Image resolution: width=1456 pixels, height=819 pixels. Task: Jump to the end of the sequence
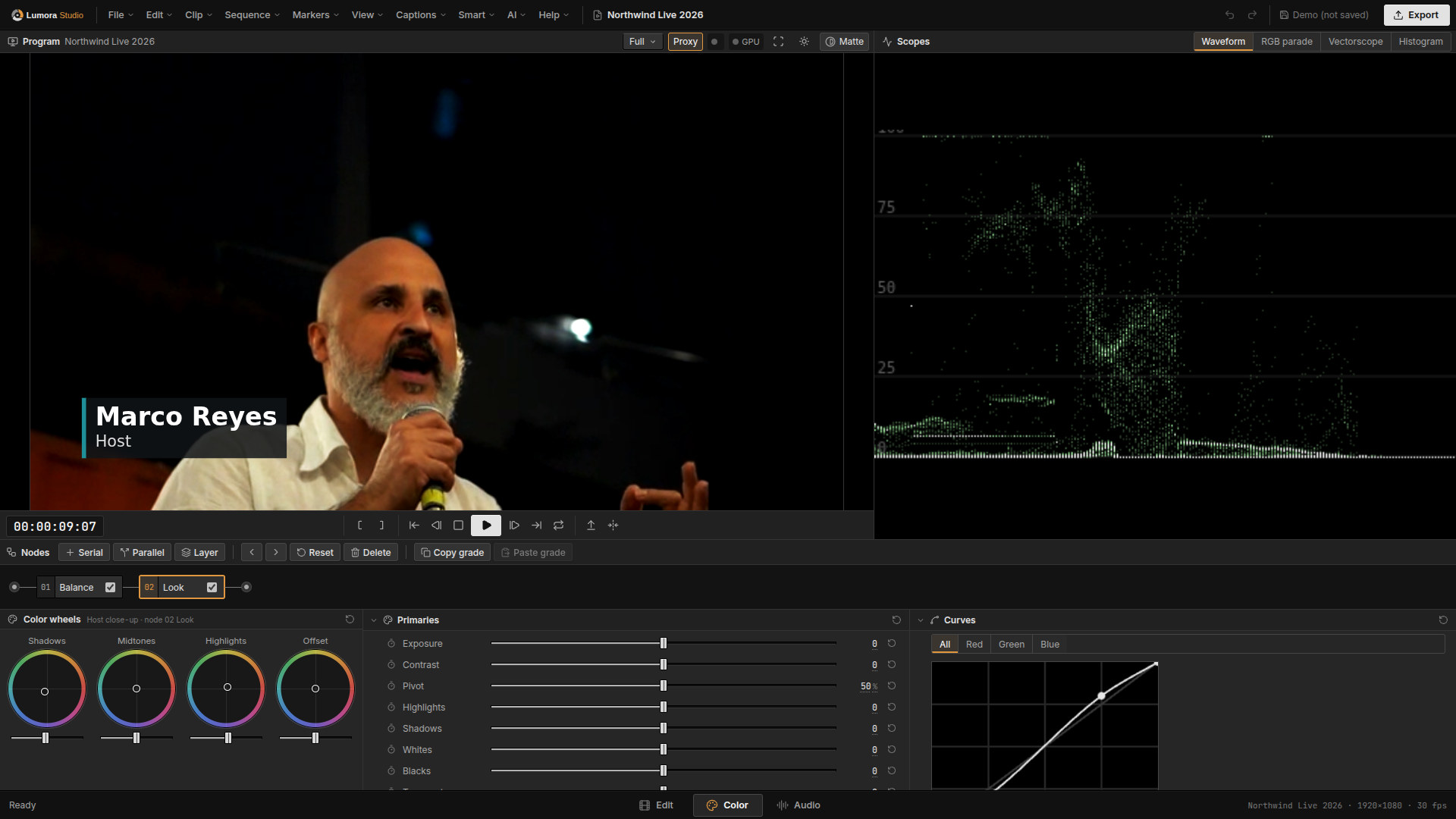tap(536, 525)
